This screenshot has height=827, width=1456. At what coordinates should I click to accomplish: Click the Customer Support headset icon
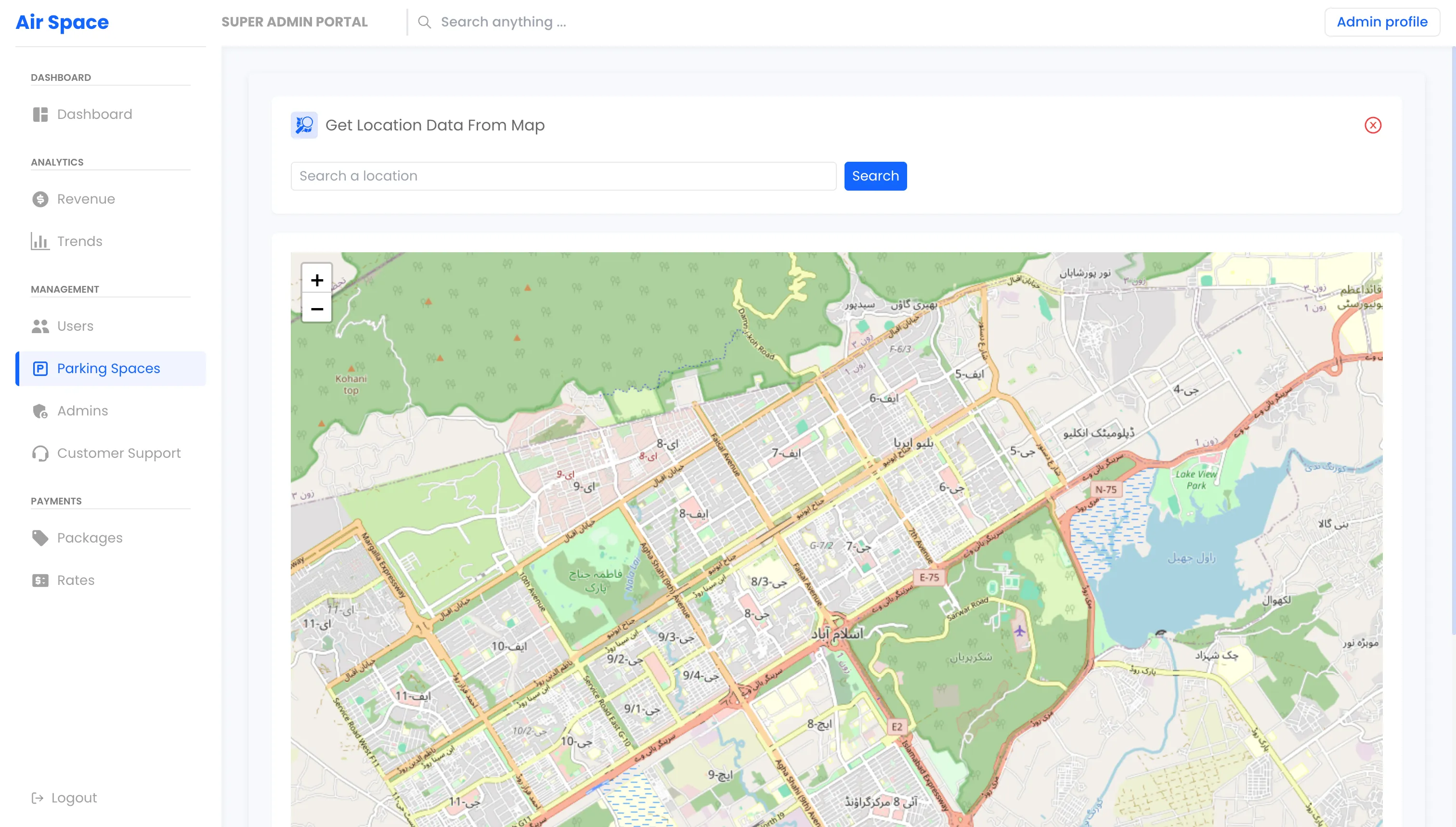tap(40, 453)
